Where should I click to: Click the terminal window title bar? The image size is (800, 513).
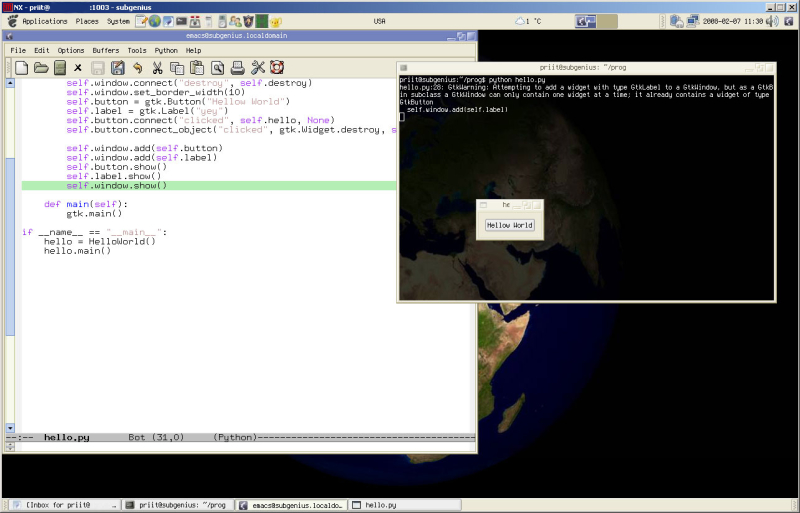586,67
